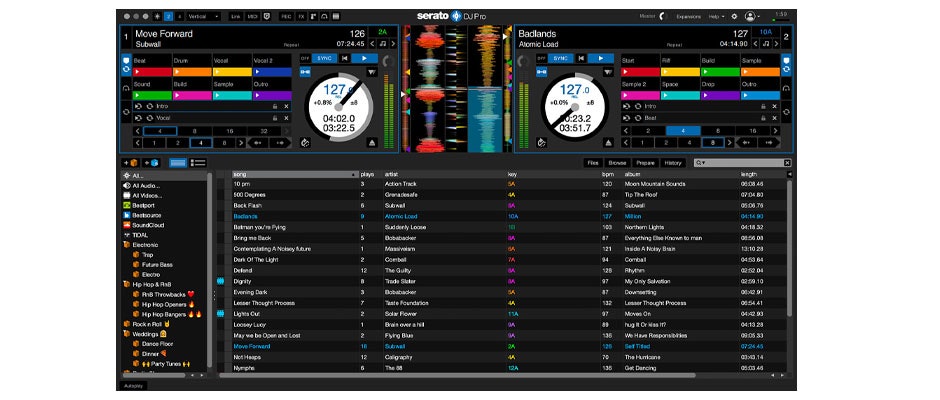
Task: Click the Expansions button
Action: 688,17
